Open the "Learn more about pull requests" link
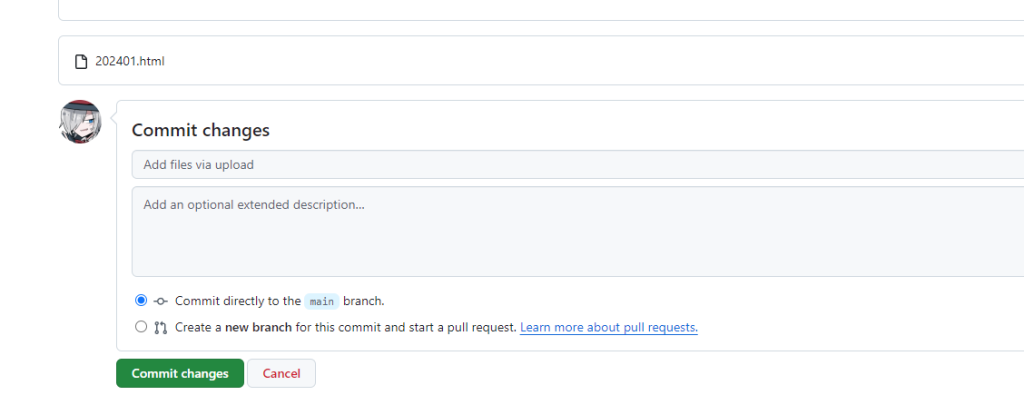 point(608,327)
